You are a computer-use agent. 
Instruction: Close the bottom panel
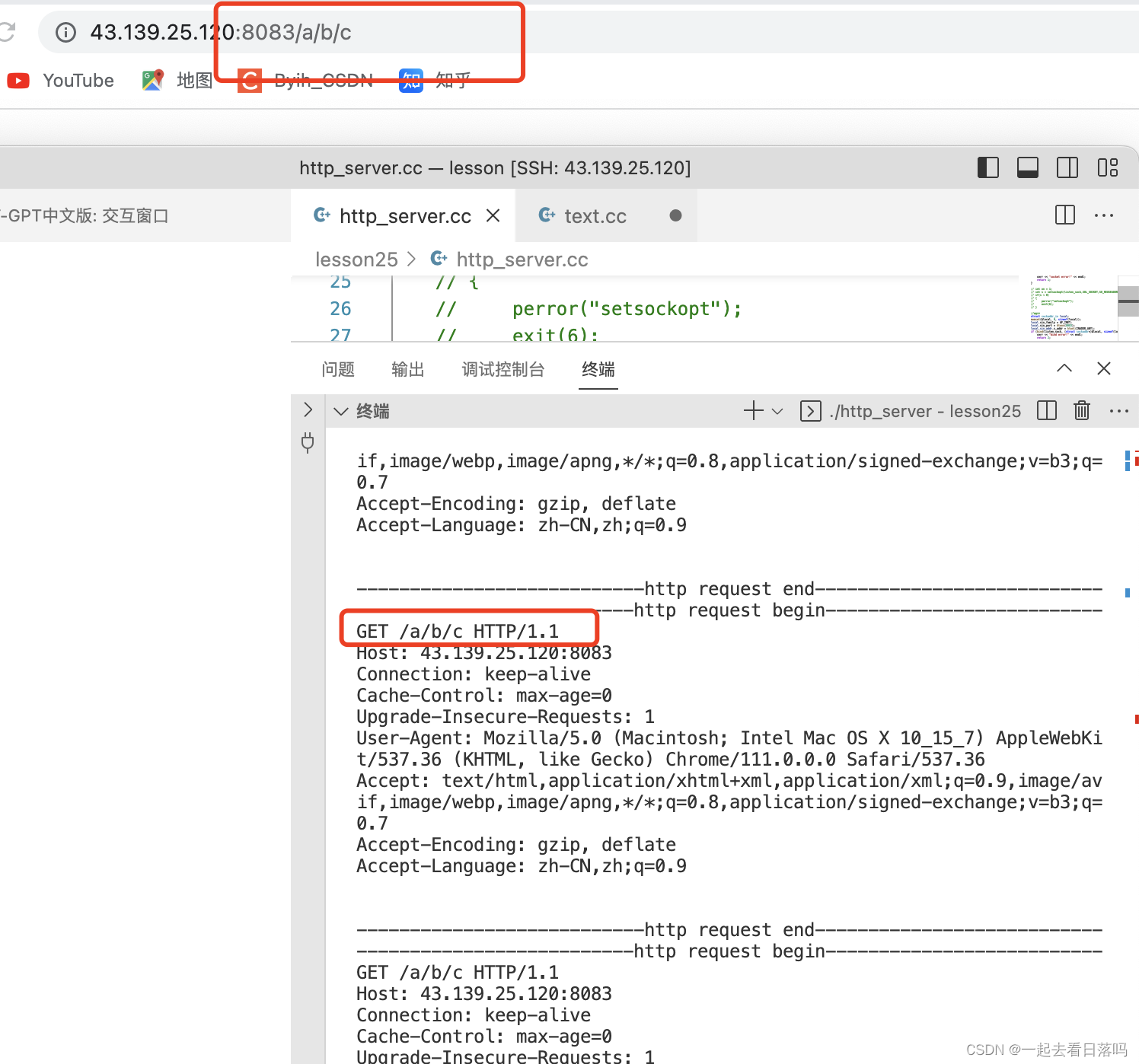[x=1104, y=368]
